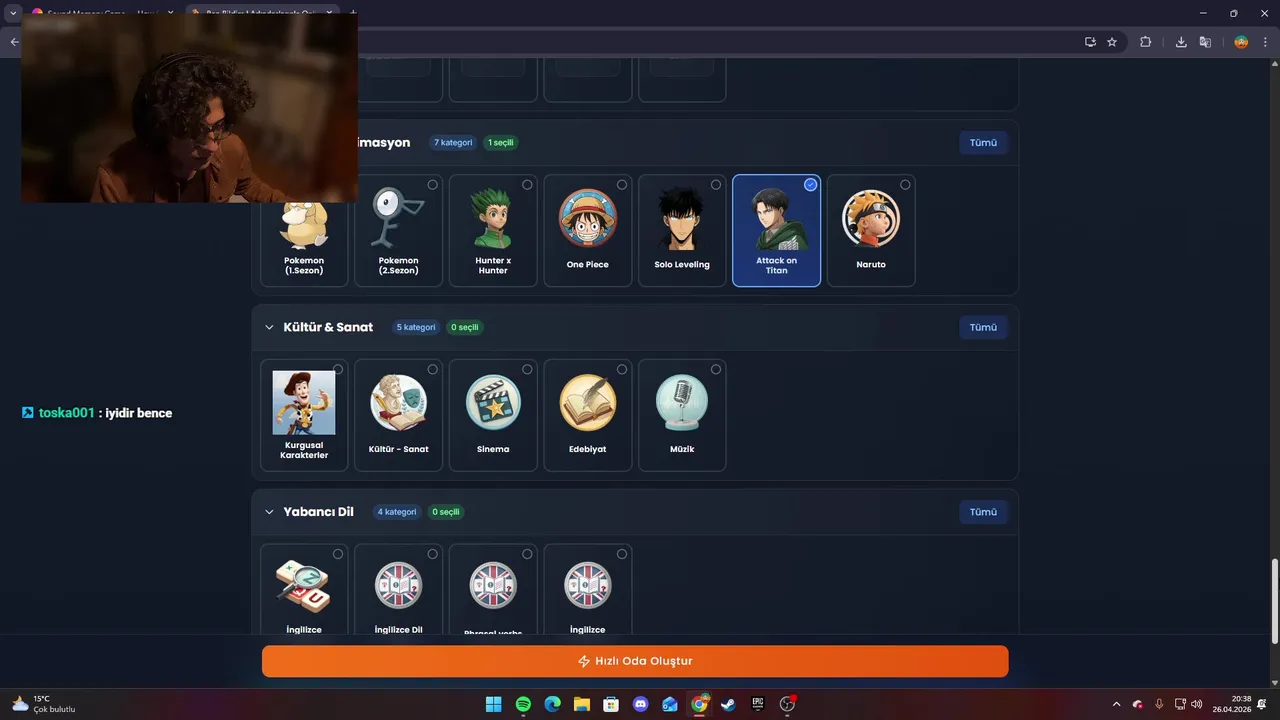Click the Phrasal verbs flag book icon
The image size is (1280, 720).
point(493,586)
